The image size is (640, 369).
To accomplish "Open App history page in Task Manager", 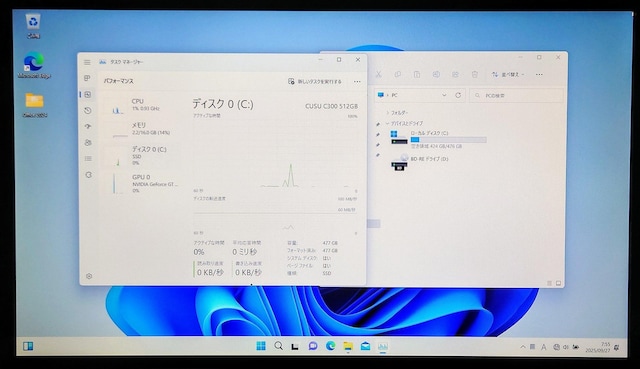I will [x=88, y=110].
